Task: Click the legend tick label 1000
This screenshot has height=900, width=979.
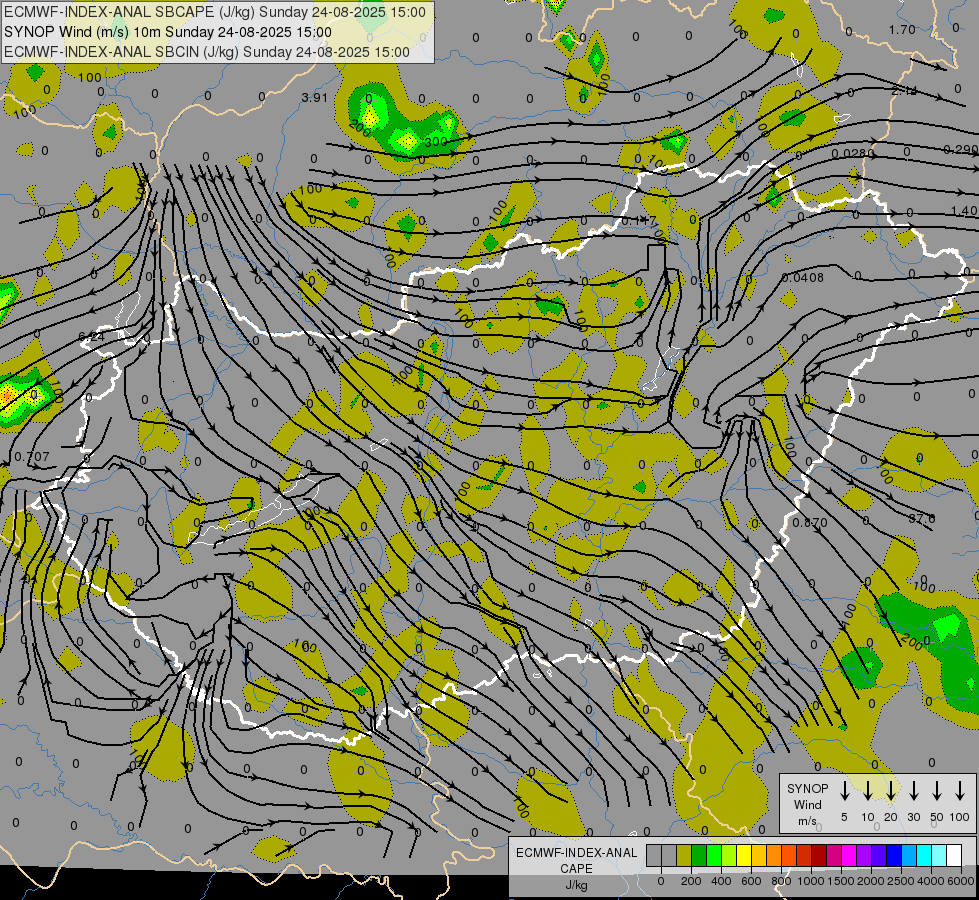Action: [x=810, y=881]
